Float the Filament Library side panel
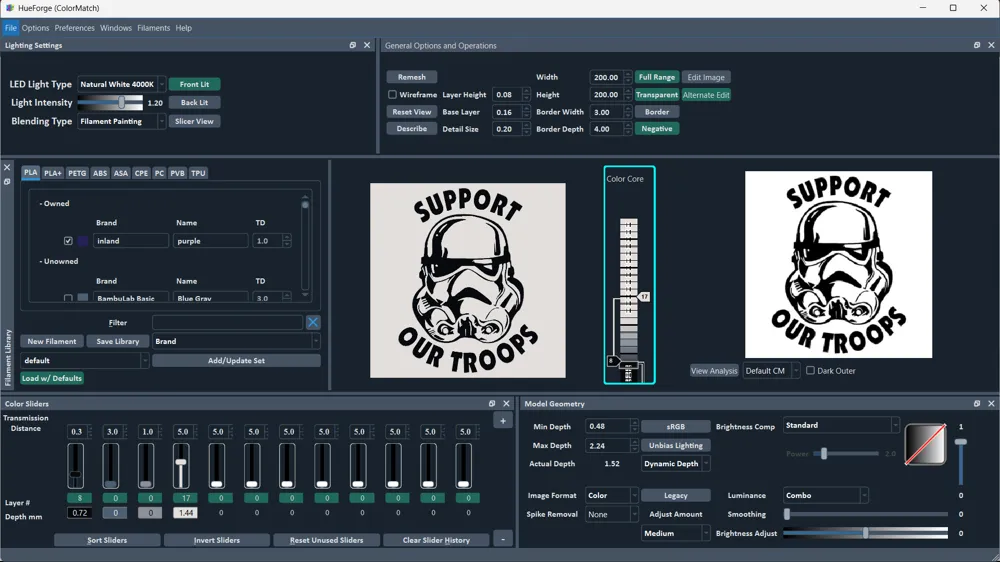1000x562 pixels. pos(7,182)
